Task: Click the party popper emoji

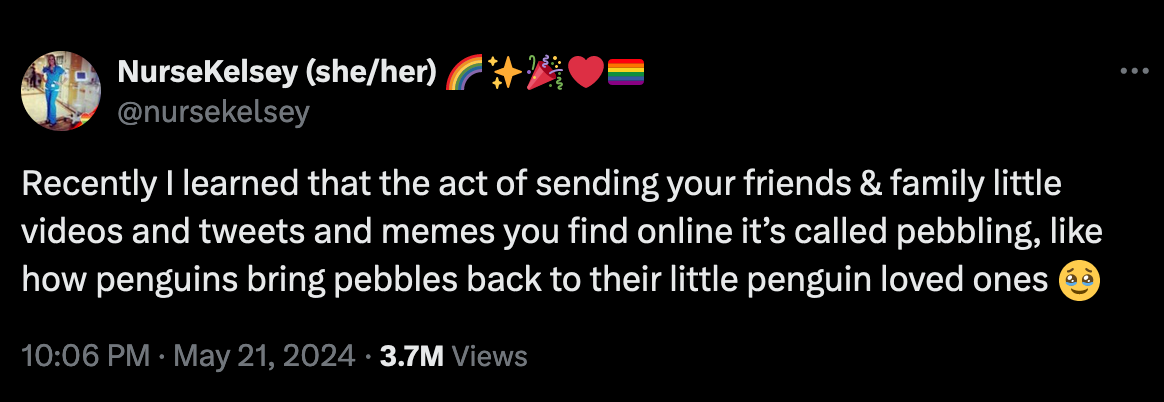Action: (545, 72)
